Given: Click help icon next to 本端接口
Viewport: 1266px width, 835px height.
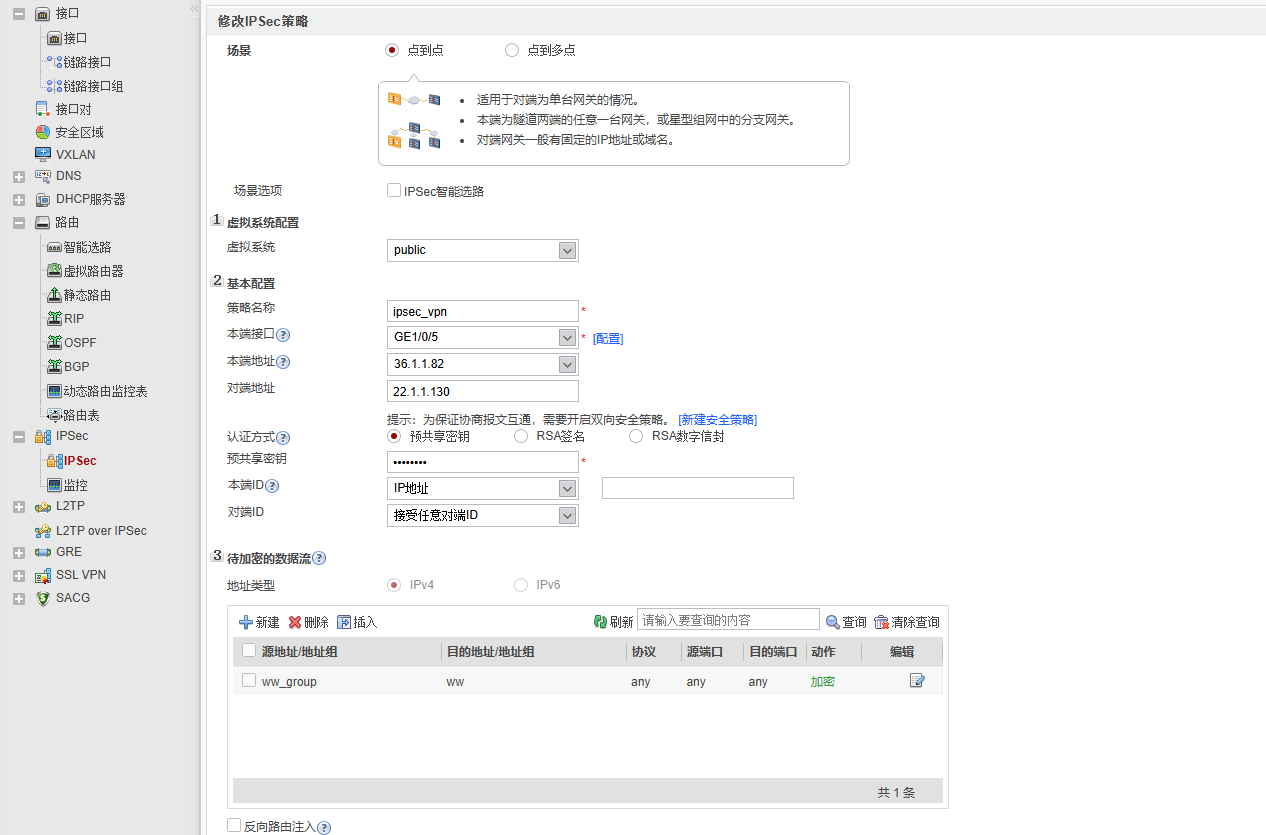Looking at the screenshot, I should point(283,335).
